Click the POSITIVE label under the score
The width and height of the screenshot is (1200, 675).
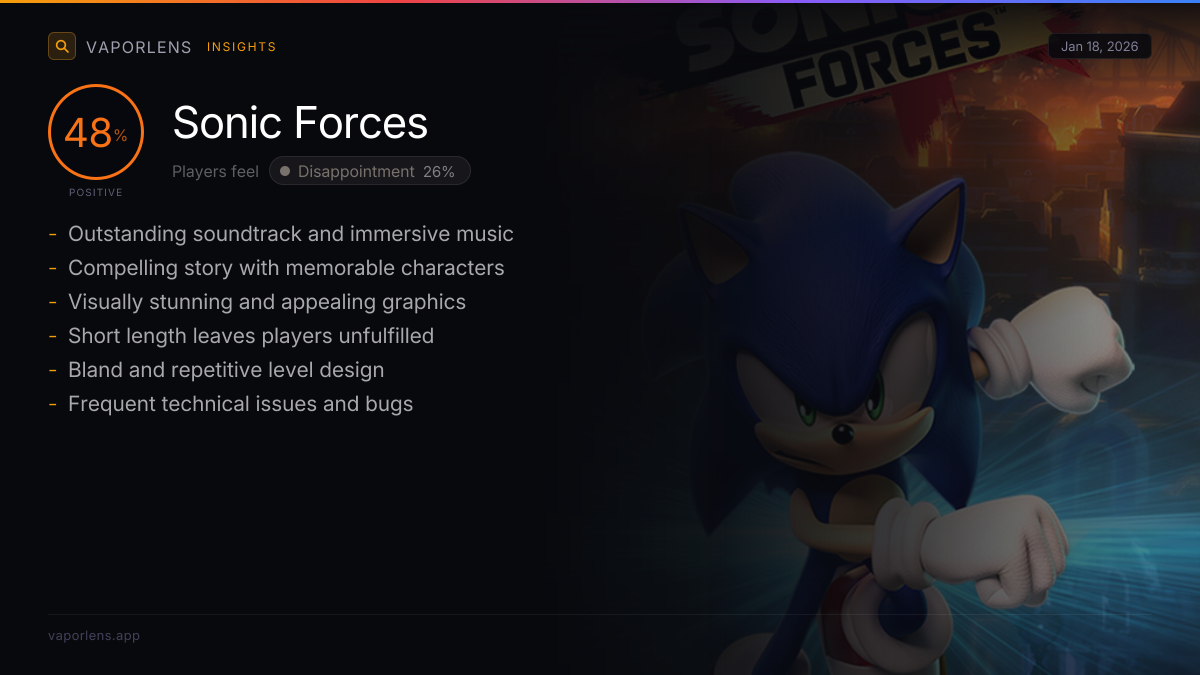[x=96, y=192]
